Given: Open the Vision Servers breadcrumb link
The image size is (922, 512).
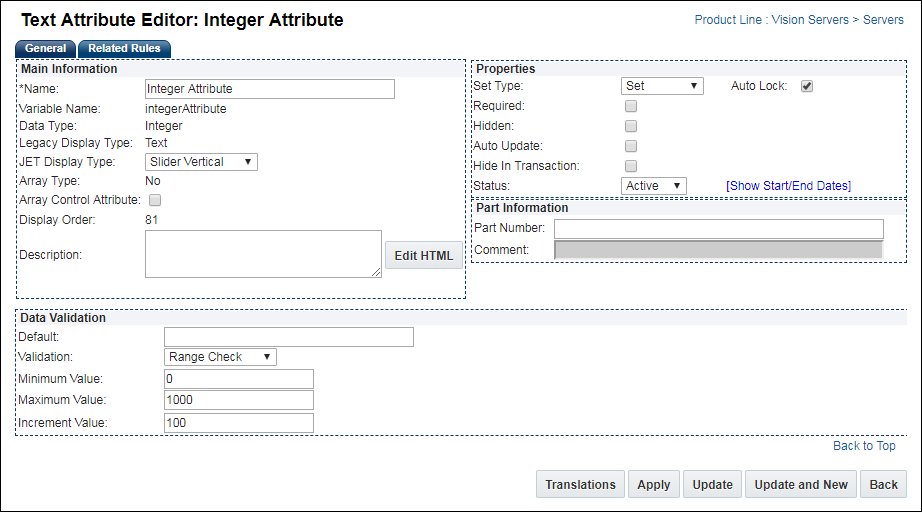Looking at the screenshot, I should point(810,19).
